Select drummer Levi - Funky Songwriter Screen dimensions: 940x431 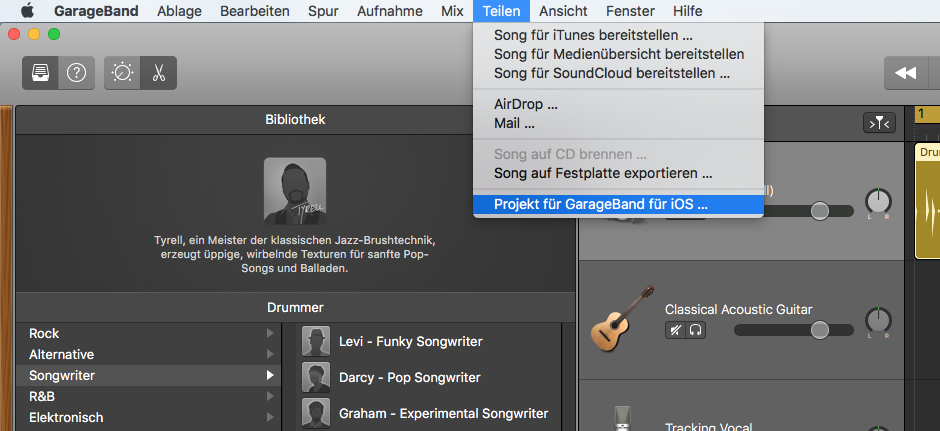(x=410, y=342)
